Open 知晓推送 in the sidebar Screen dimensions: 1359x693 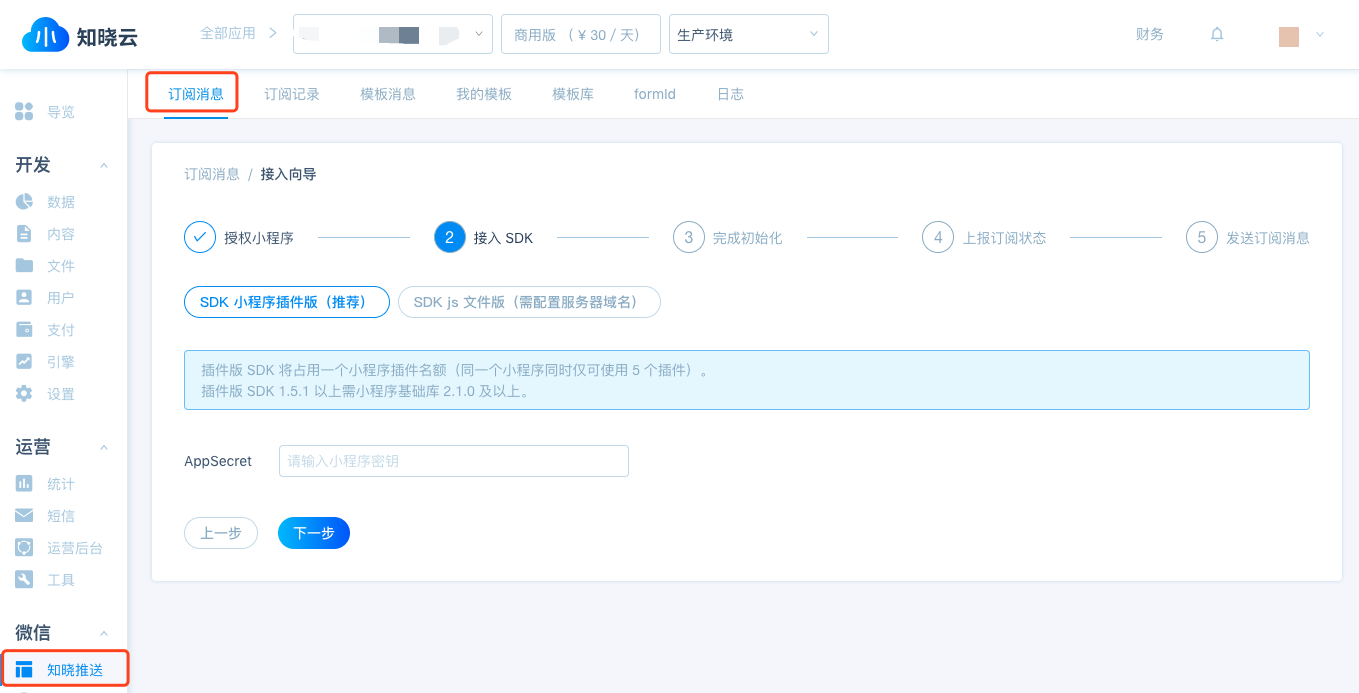tap(75, 670)
